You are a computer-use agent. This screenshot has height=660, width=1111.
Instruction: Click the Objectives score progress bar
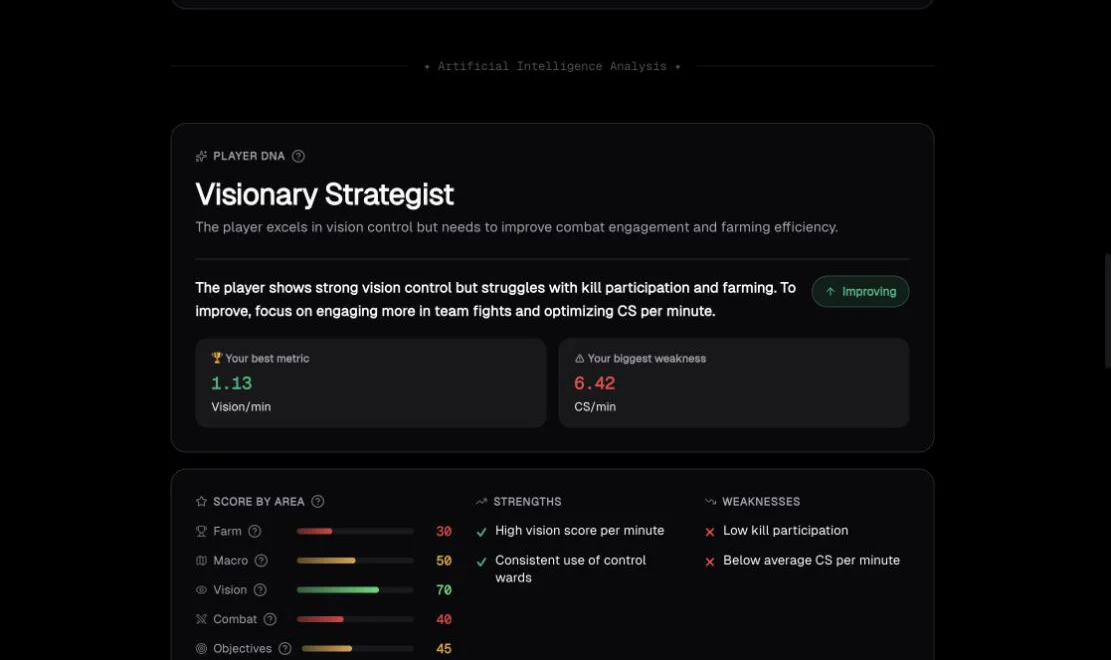tap(358, 649)
